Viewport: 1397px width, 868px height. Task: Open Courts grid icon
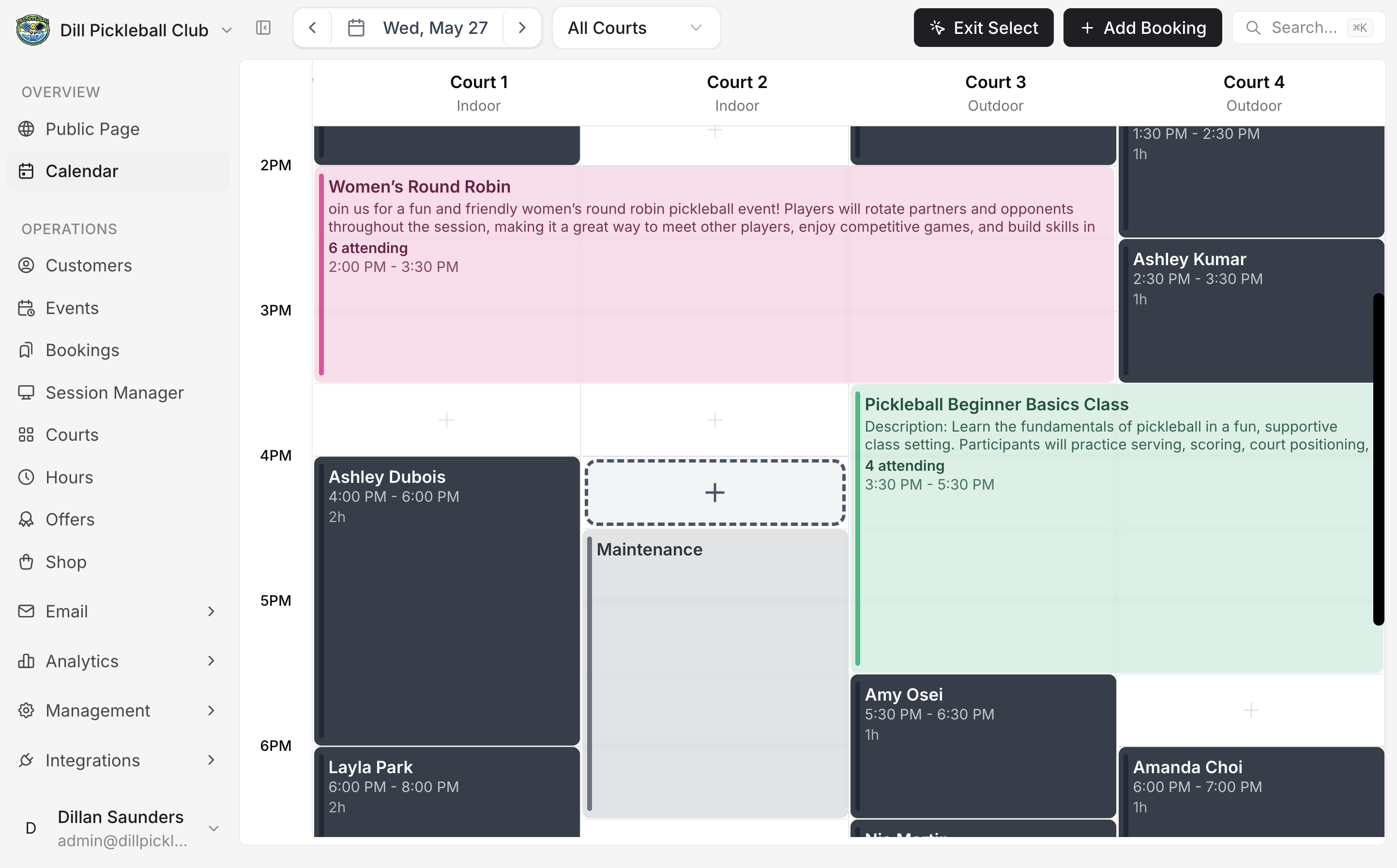pyautogui.click(x=26, y=435)
